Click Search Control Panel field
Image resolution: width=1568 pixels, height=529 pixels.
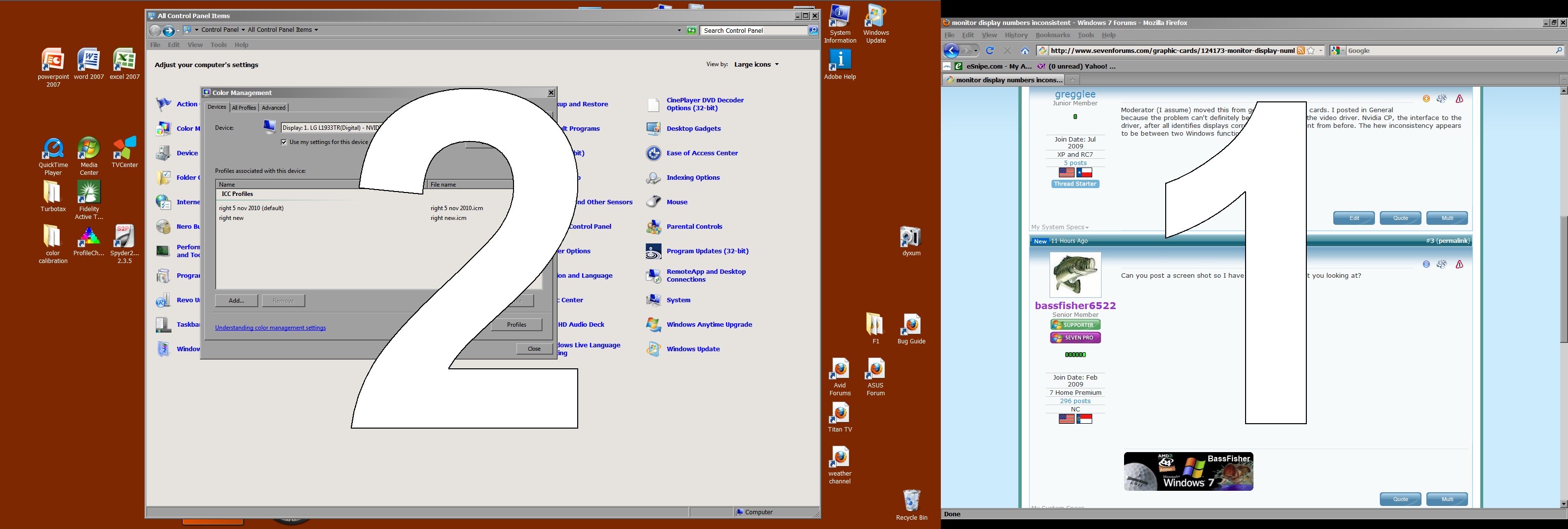click(x=754, y=30)
